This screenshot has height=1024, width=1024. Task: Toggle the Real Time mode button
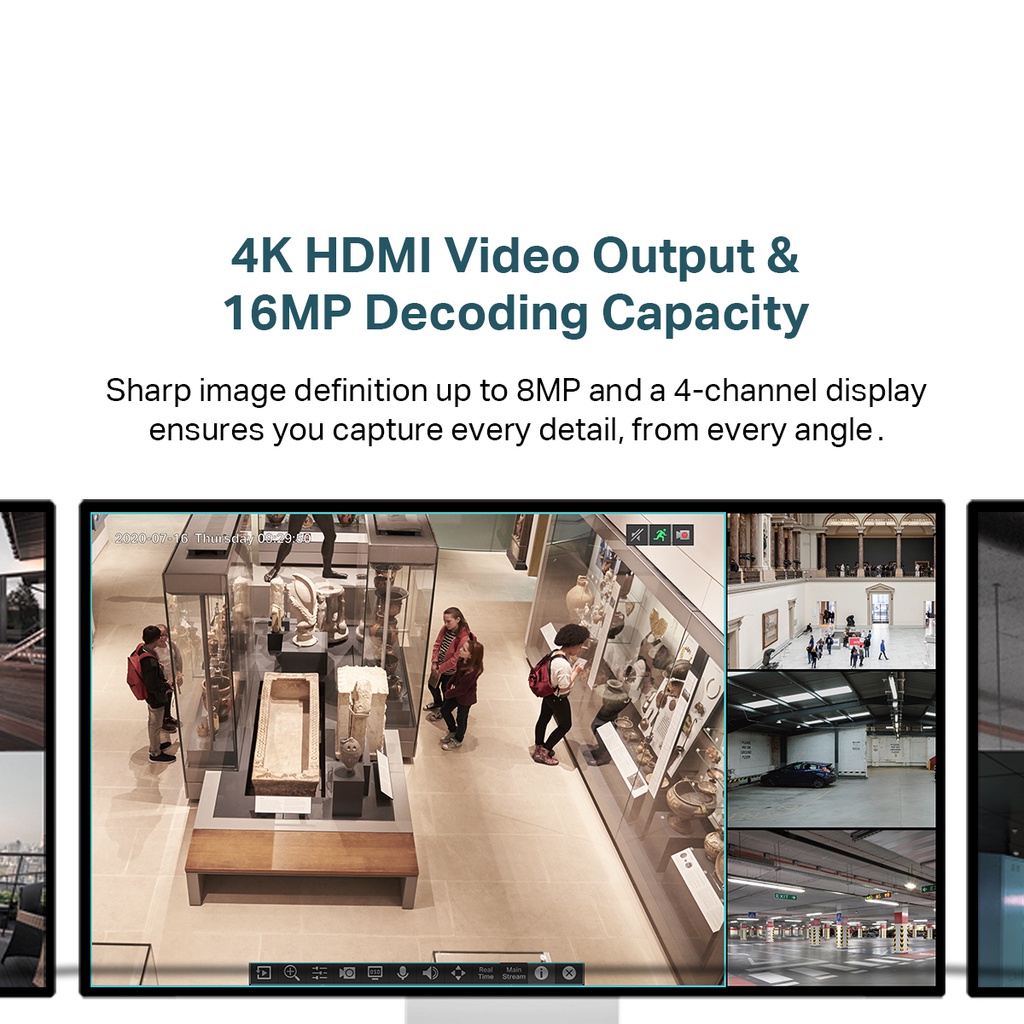(x=486, y=973)
